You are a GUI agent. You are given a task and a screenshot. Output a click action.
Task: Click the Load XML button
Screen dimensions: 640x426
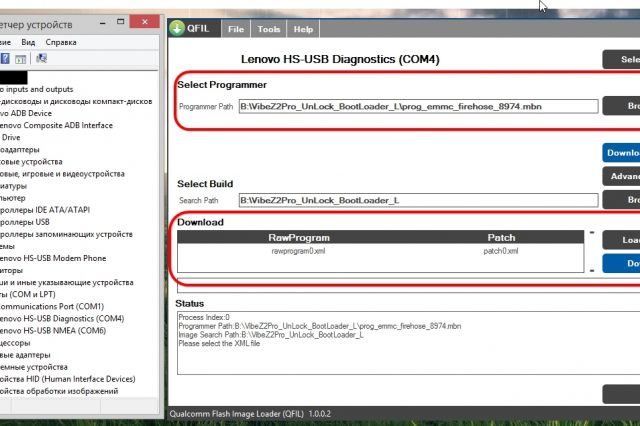(x=621, y=240)
